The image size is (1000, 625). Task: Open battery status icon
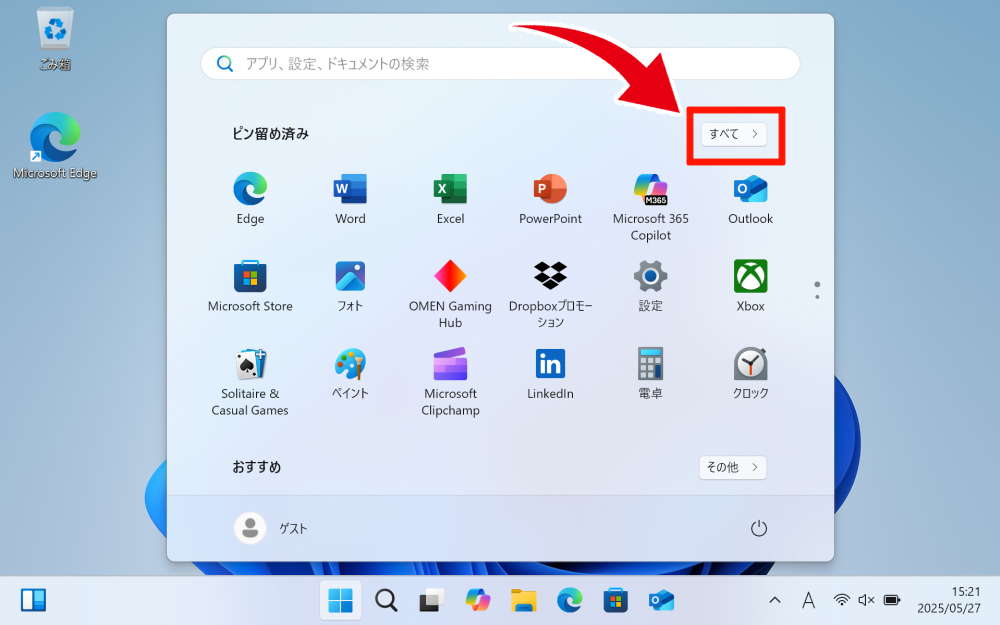pyautogui.click(x=892, y=600)
